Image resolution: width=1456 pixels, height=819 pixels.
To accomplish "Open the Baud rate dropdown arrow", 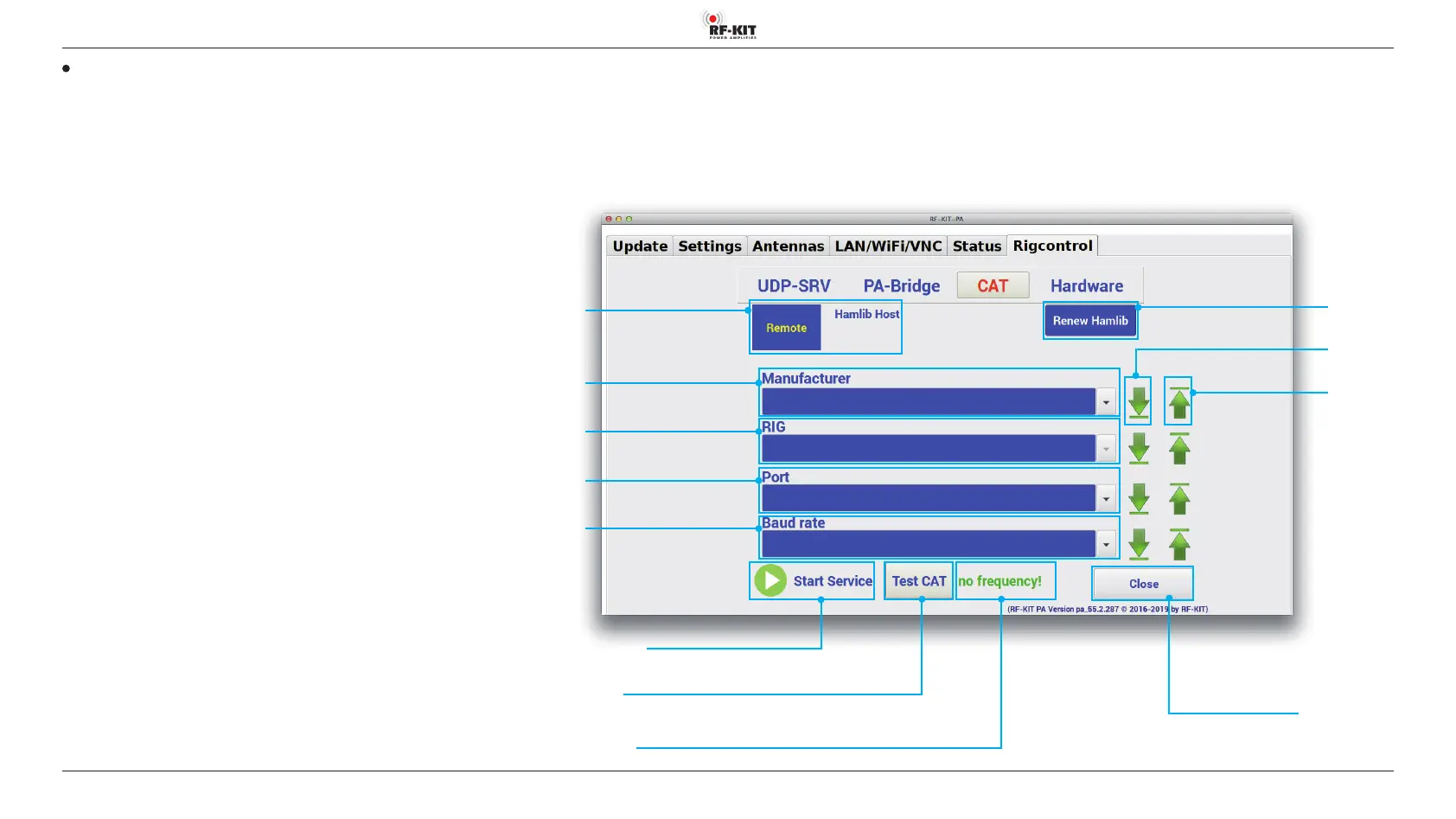I will 1106,544.
